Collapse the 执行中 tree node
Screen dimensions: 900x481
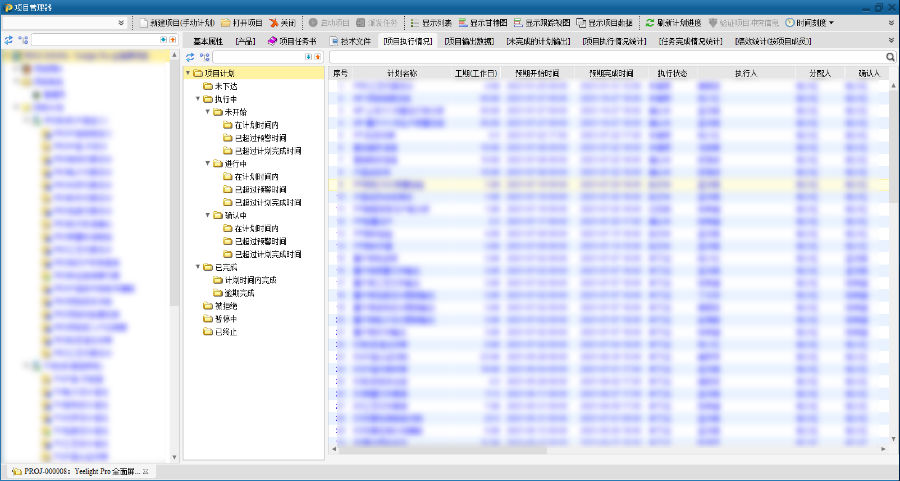[x=198, y=99]
